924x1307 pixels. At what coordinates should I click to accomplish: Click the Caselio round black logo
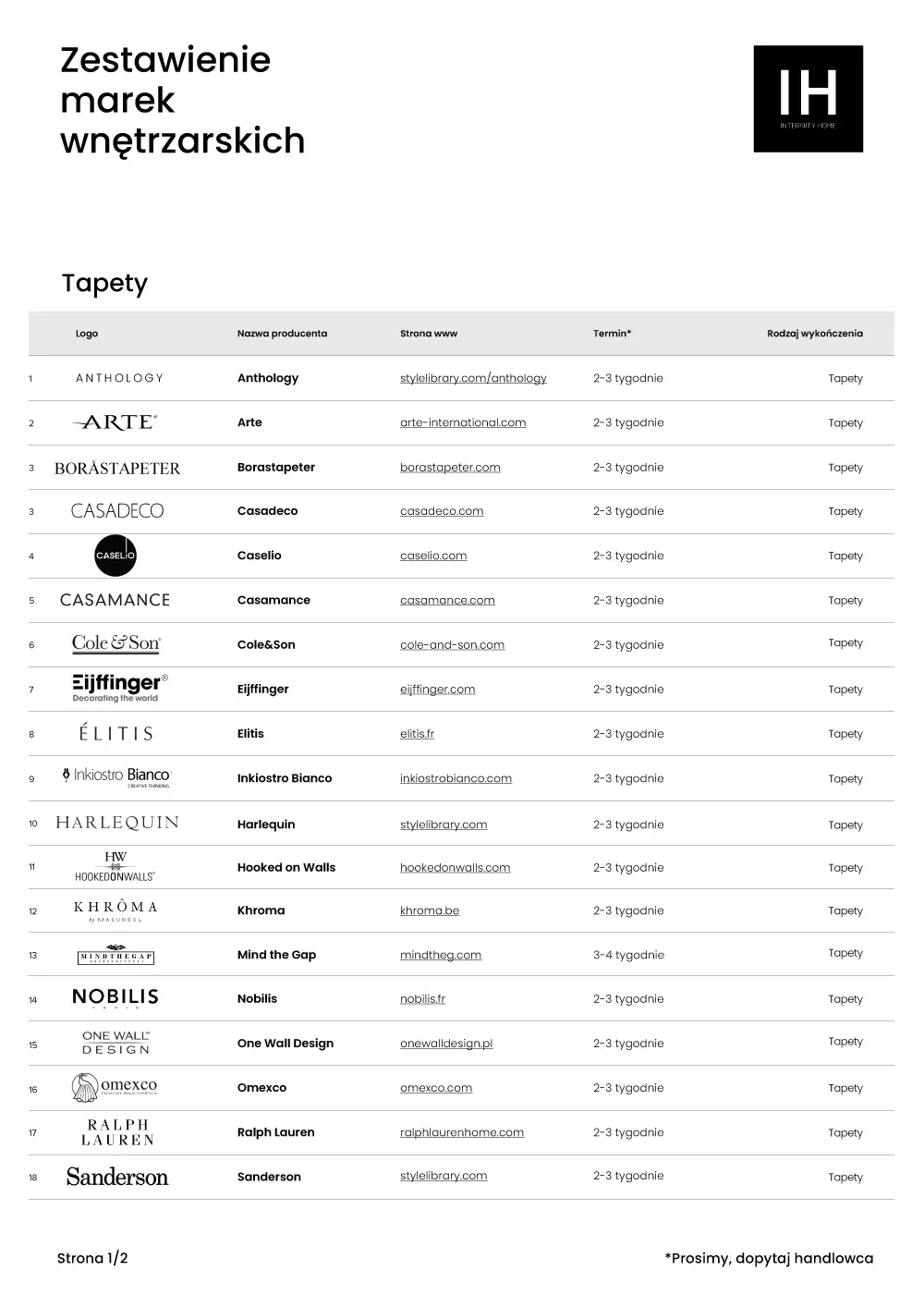pos(115,556)
